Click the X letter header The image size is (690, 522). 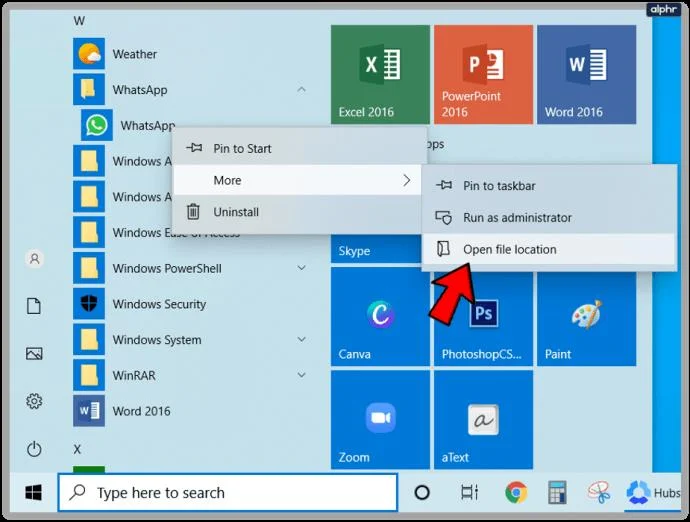77,449
